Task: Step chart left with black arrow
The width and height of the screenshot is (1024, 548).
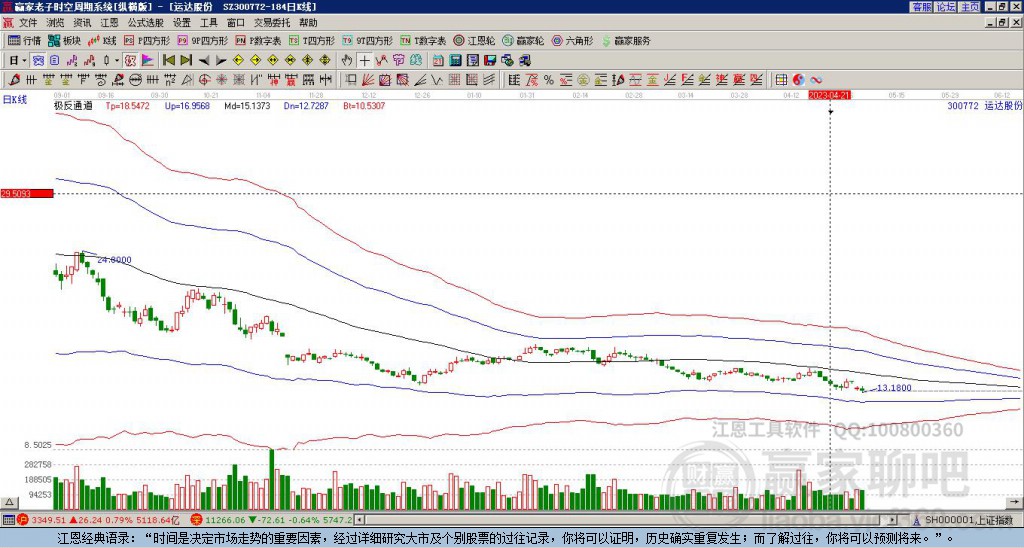Action: pos(204,61)
